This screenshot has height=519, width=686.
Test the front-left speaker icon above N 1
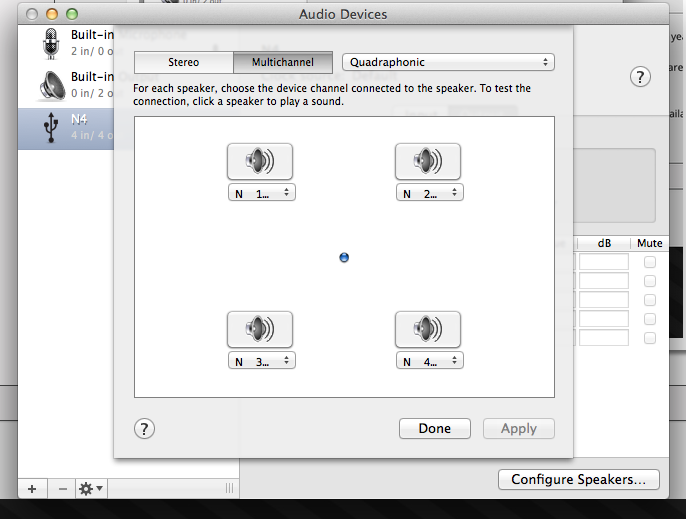pyautogui.click(x=260, y=161)
